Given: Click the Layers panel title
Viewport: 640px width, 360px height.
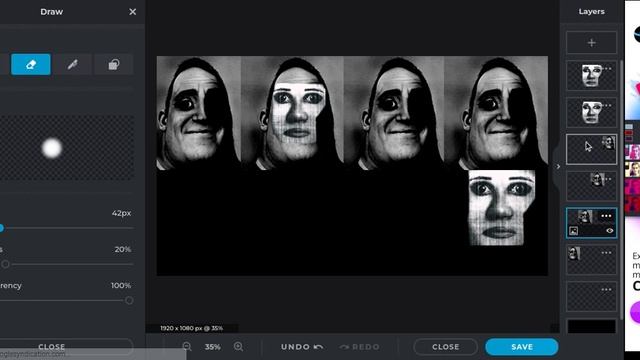Looking at the screenshot, I should 591,12.
